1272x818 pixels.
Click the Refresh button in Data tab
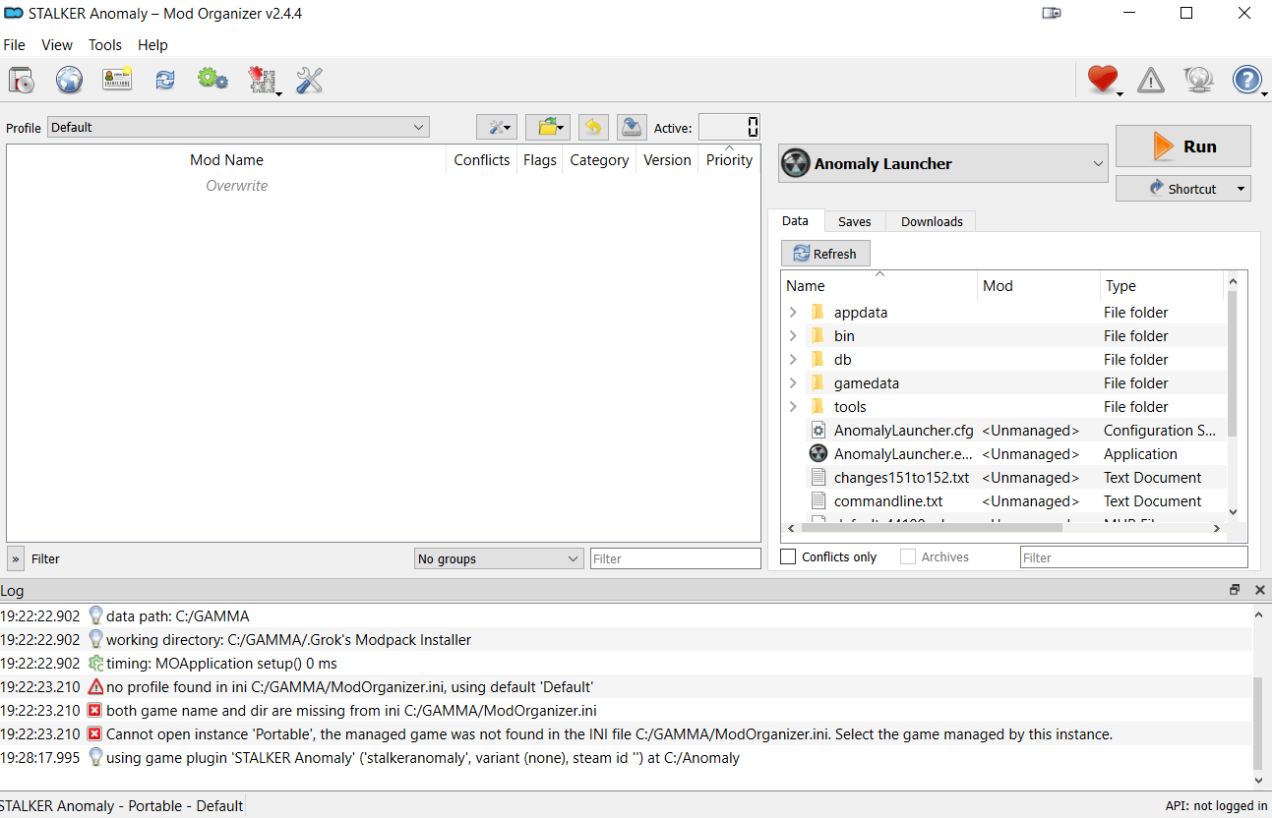tap(825, 254)
